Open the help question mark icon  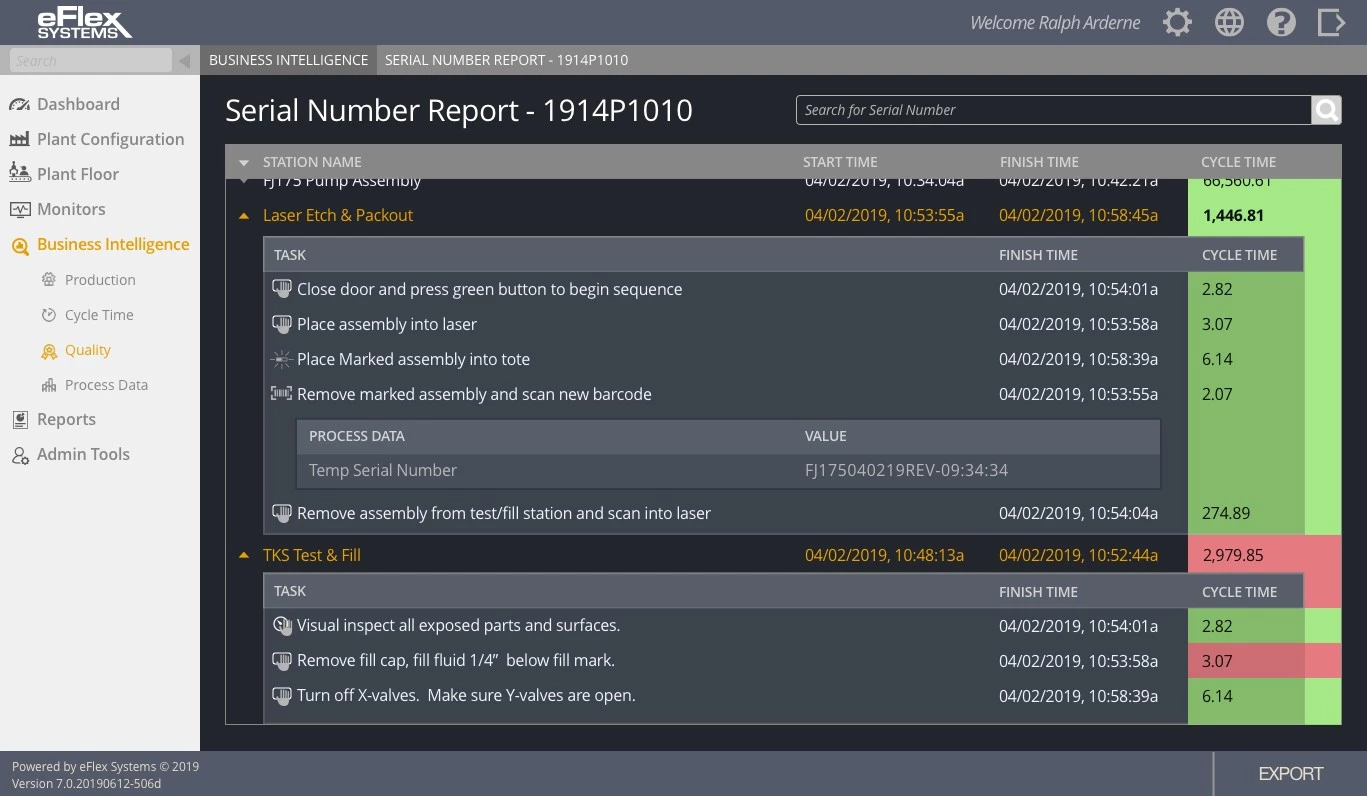pyautogui.click(x=1281, y=23)
